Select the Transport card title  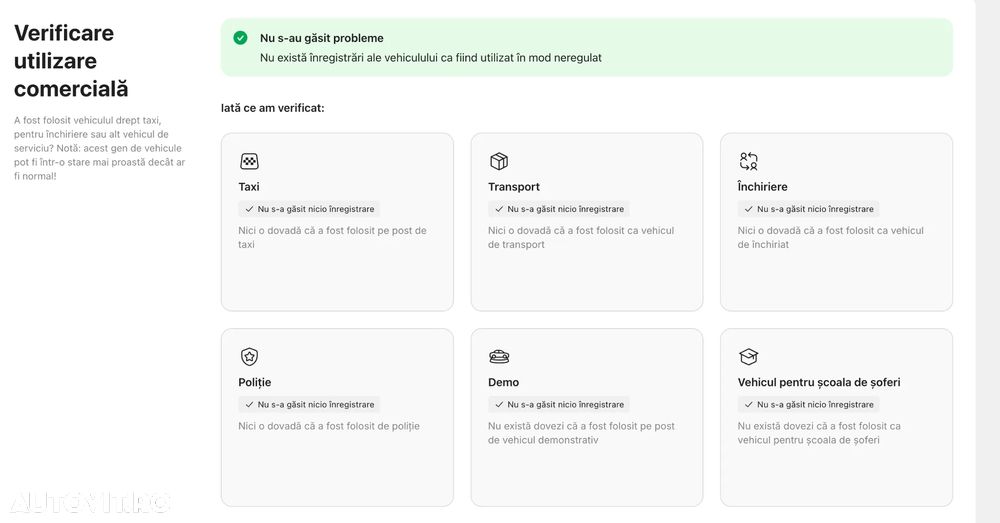point(514,187)
